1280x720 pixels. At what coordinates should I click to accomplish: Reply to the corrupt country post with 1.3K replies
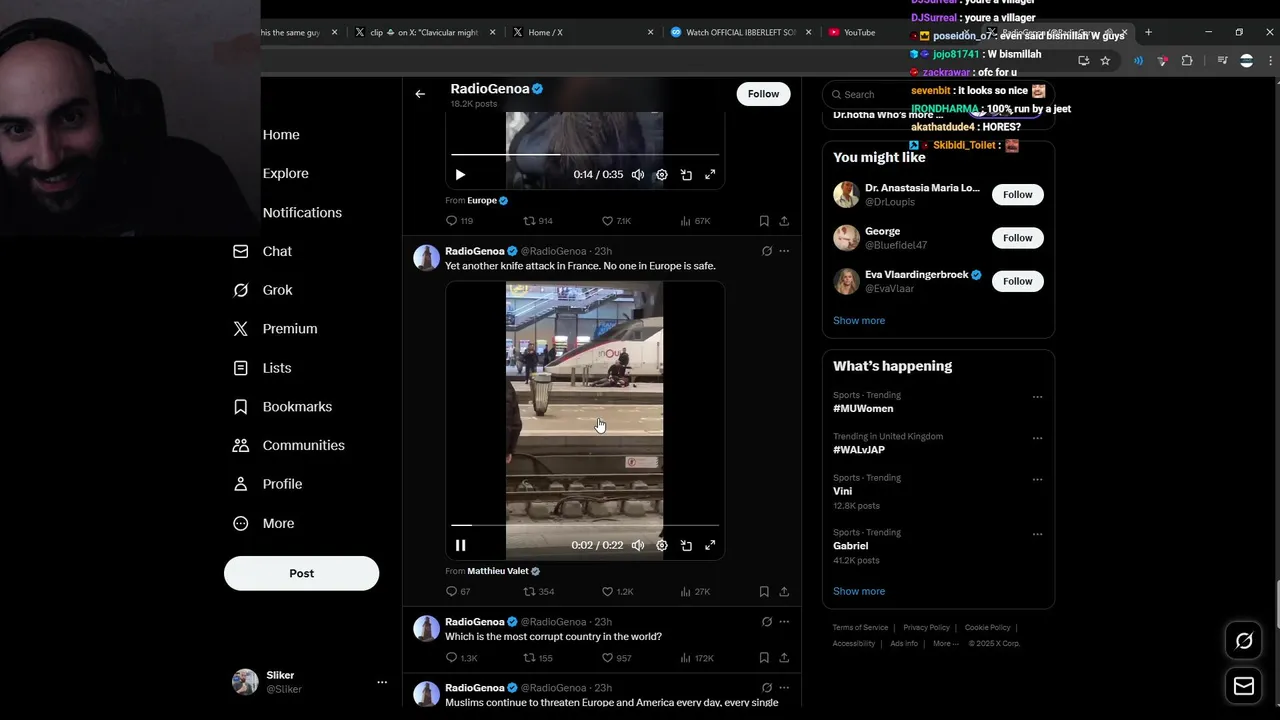pyautogui.click(x=461, y=658)
